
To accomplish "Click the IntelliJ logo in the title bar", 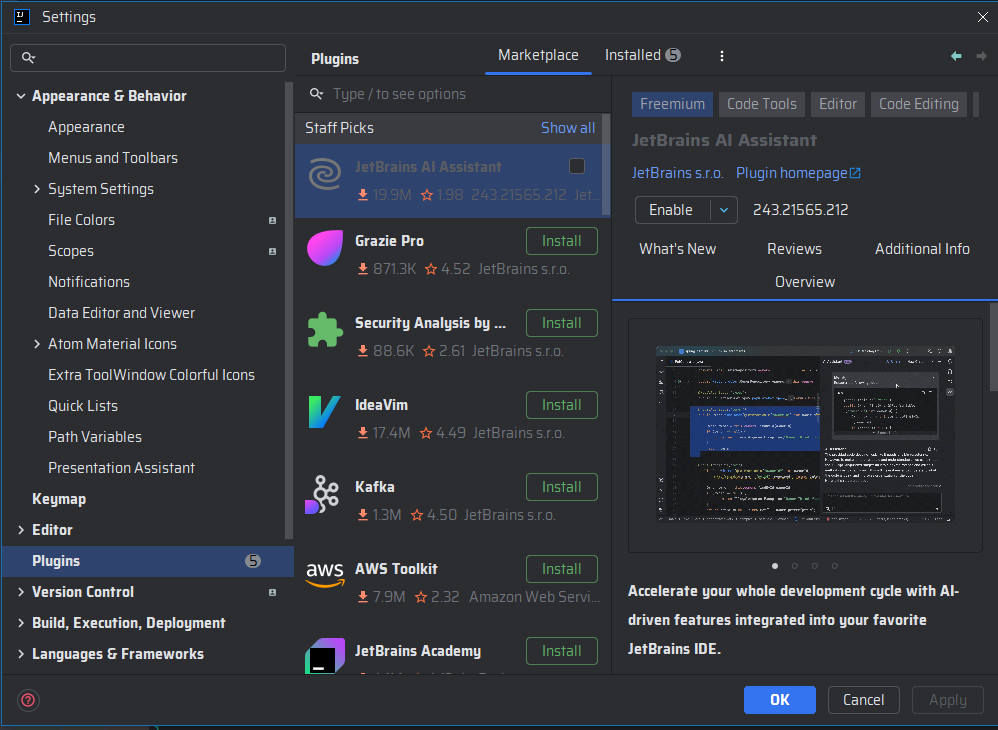I will (x=22, y=17).
